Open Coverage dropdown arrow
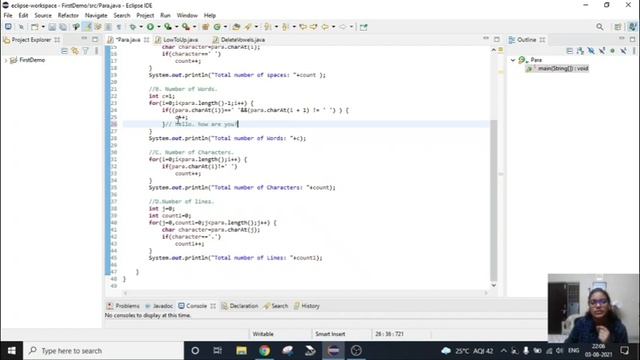The height and width of the screenshot is (360, 640). [176, 27]
